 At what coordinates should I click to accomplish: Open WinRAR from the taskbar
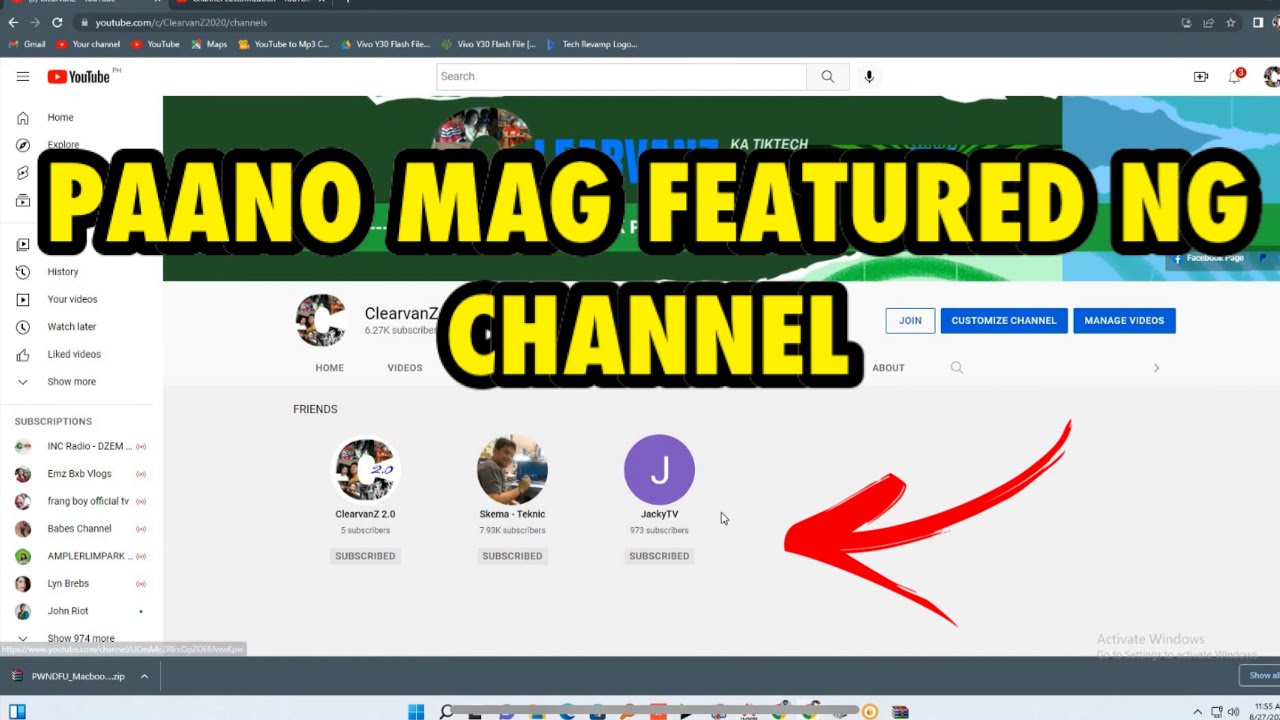pos(900,712)
